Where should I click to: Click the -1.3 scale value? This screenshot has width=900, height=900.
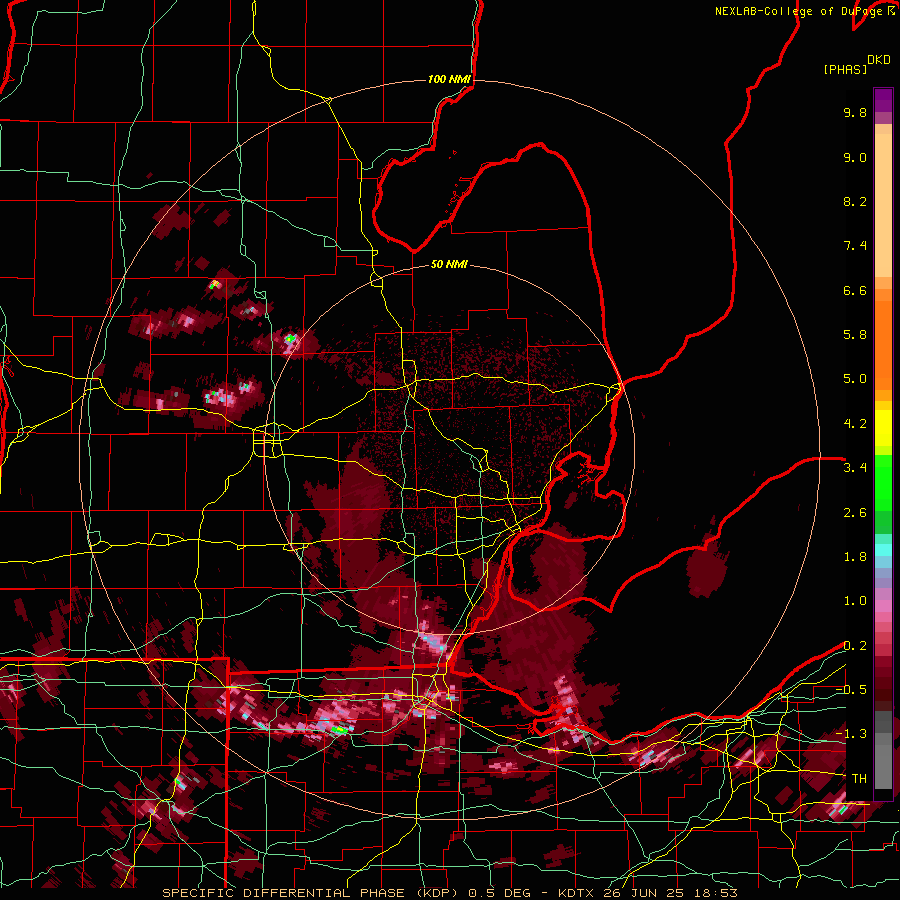[x=851, y=734]
